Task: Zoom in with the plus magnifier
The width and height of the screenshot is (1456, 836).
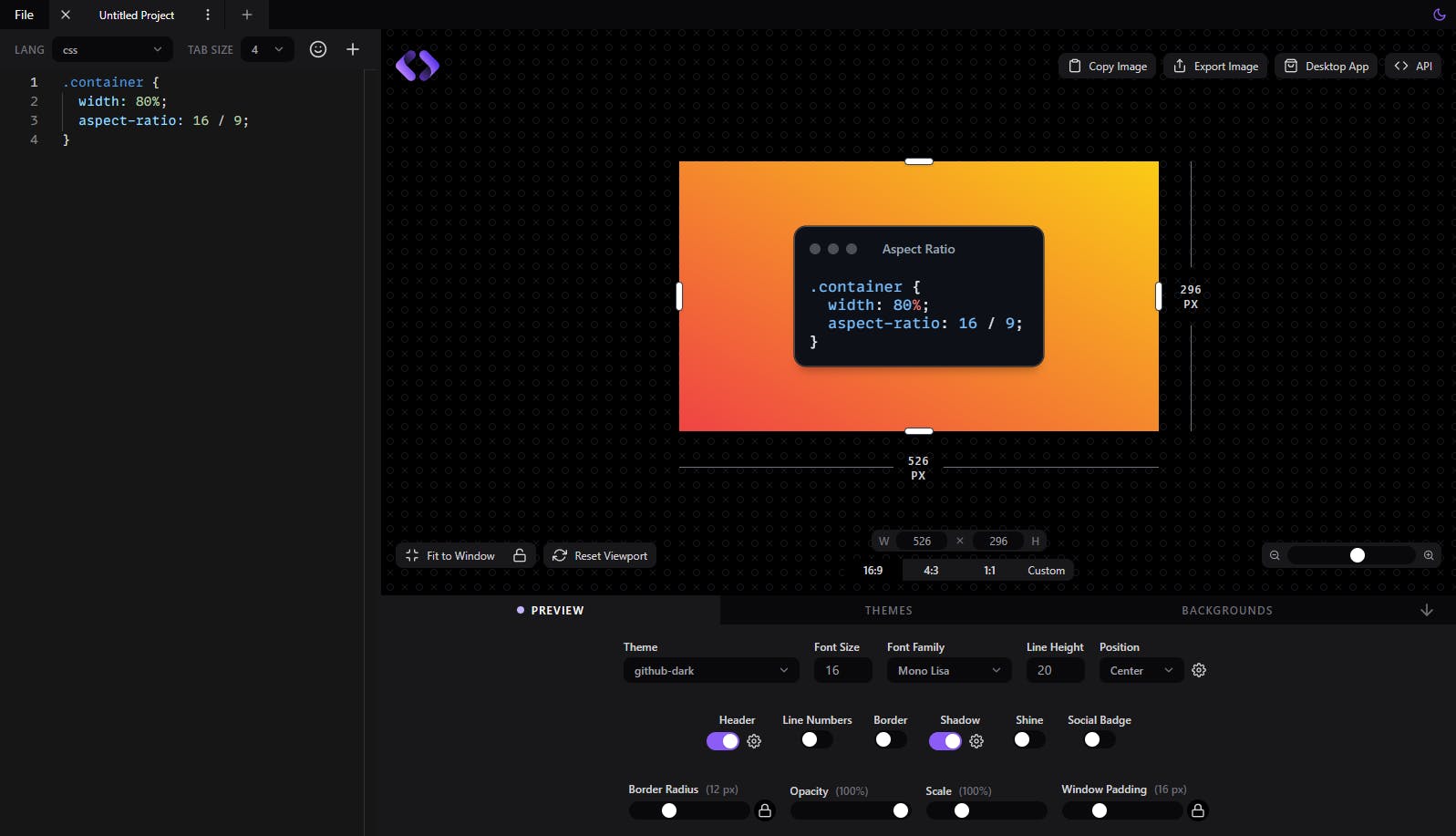Action: pyautogui.click(x=1429, y=555)
